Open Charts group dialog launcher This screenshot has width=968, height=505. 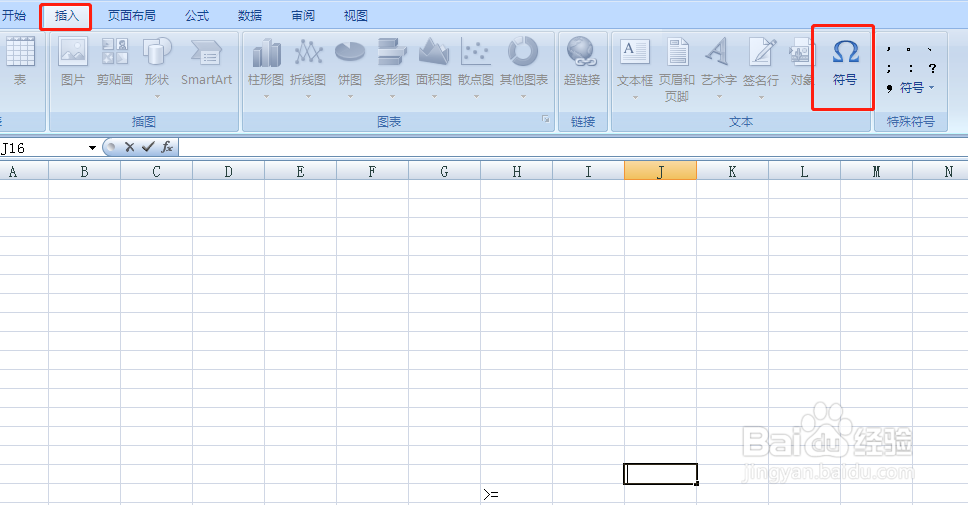click(x=546, y=119)
